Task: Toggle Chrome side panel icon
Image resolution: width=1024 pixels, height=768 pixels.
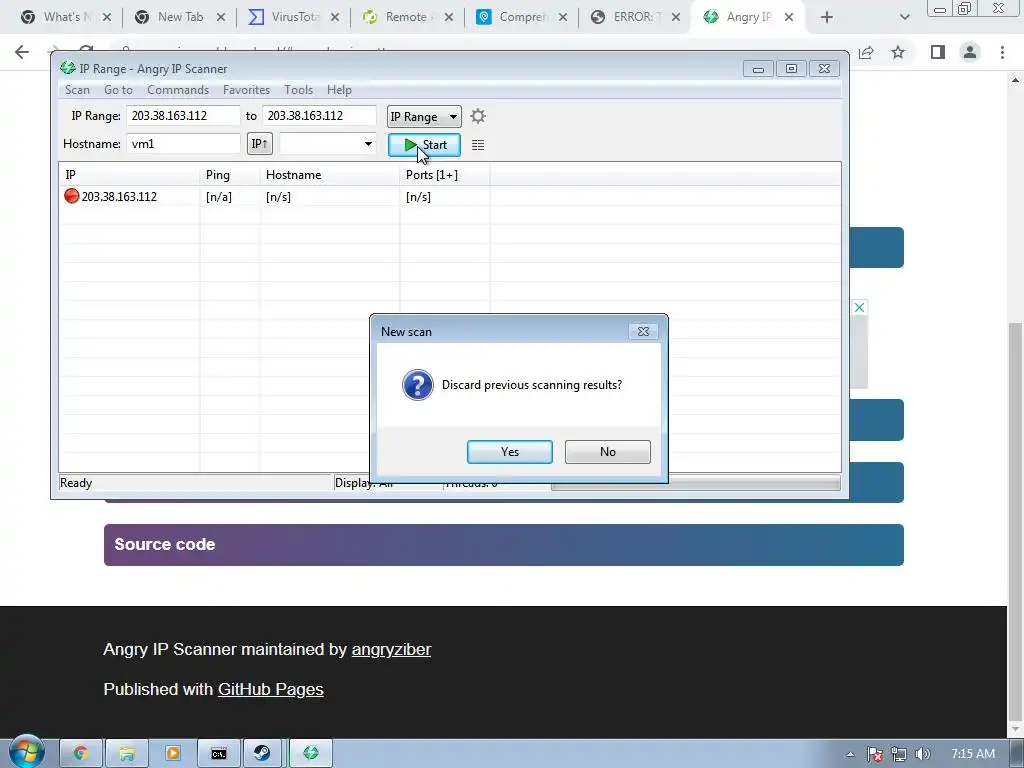Action: [938, 52]
